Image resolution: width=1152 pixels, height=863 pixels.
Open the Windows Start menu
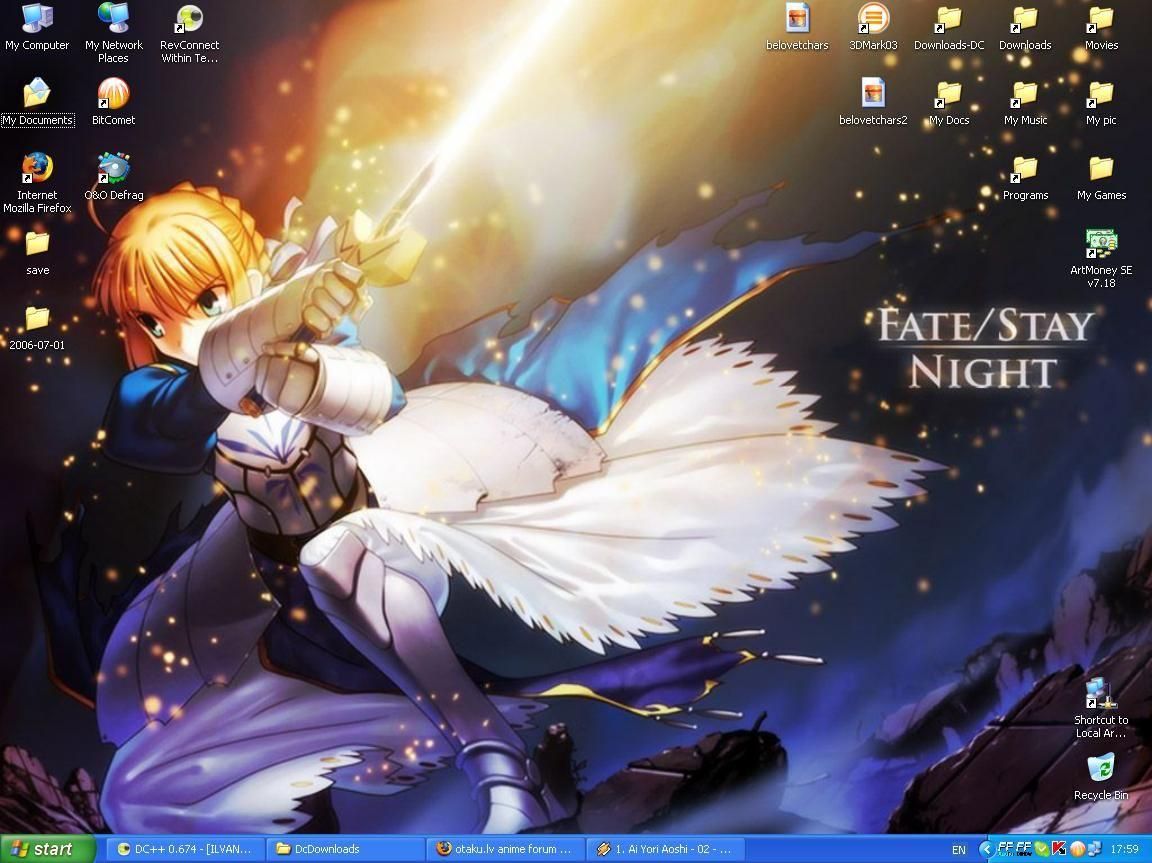click(48, 849)
